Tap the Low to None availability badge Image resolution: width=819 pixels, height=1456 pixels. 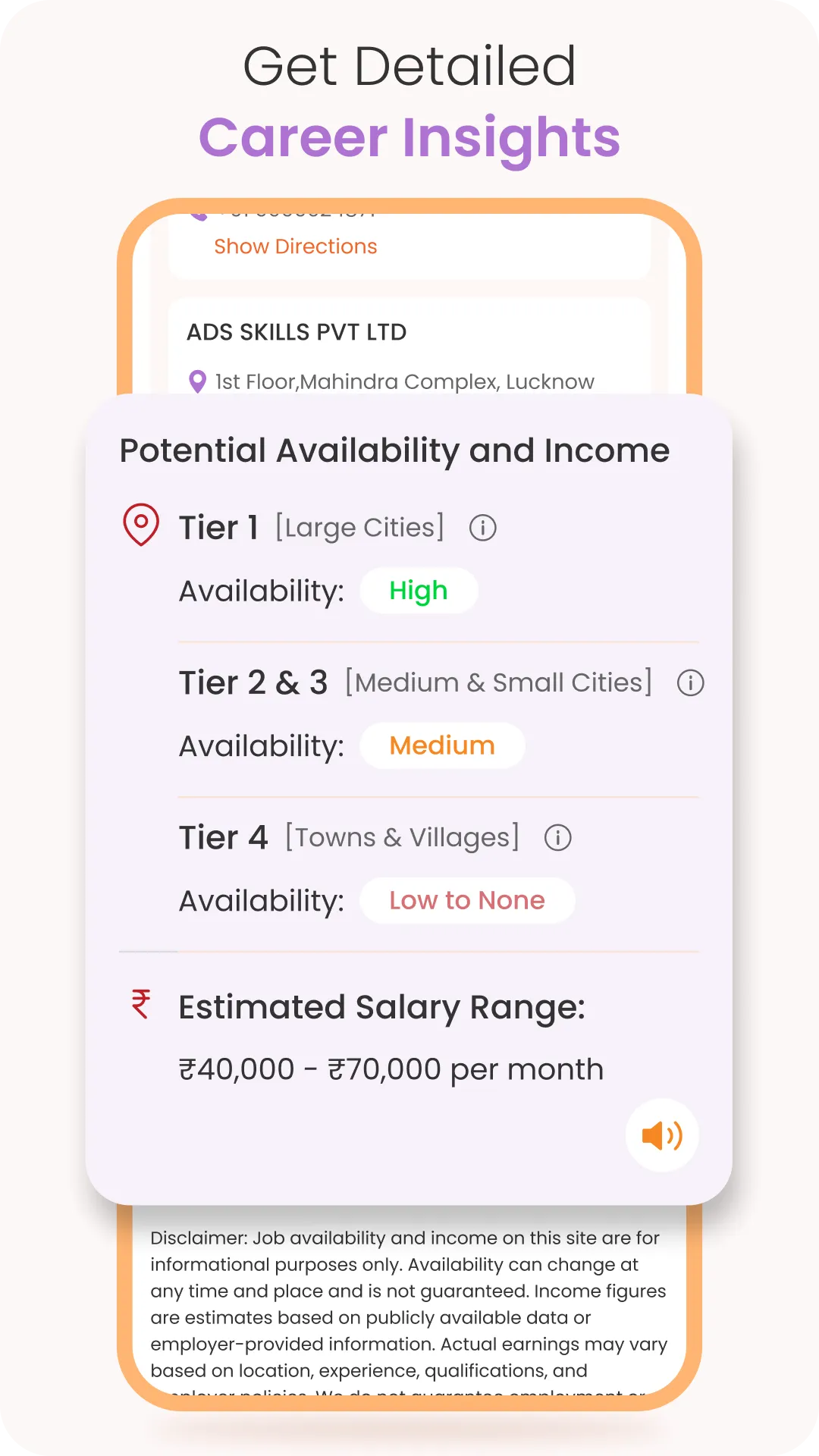(x=467, y=900)
